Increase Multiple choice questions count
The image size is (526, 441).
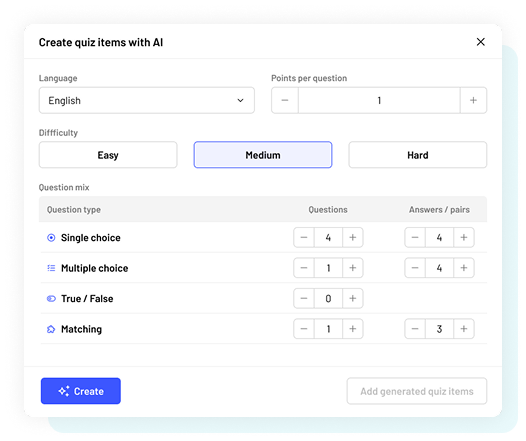coord(353,268)
